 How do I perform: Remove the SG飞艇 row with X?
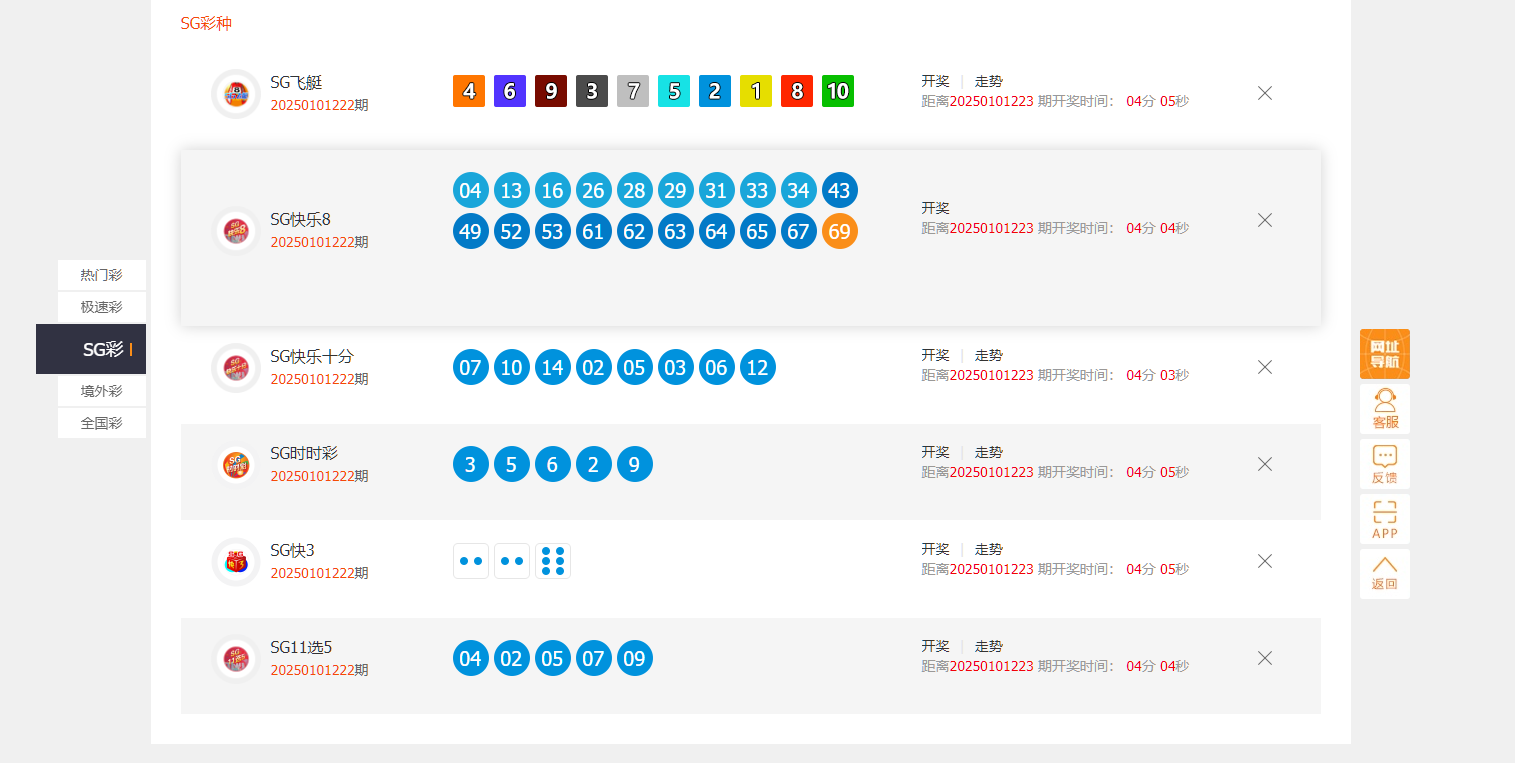tap(1264, 93)
